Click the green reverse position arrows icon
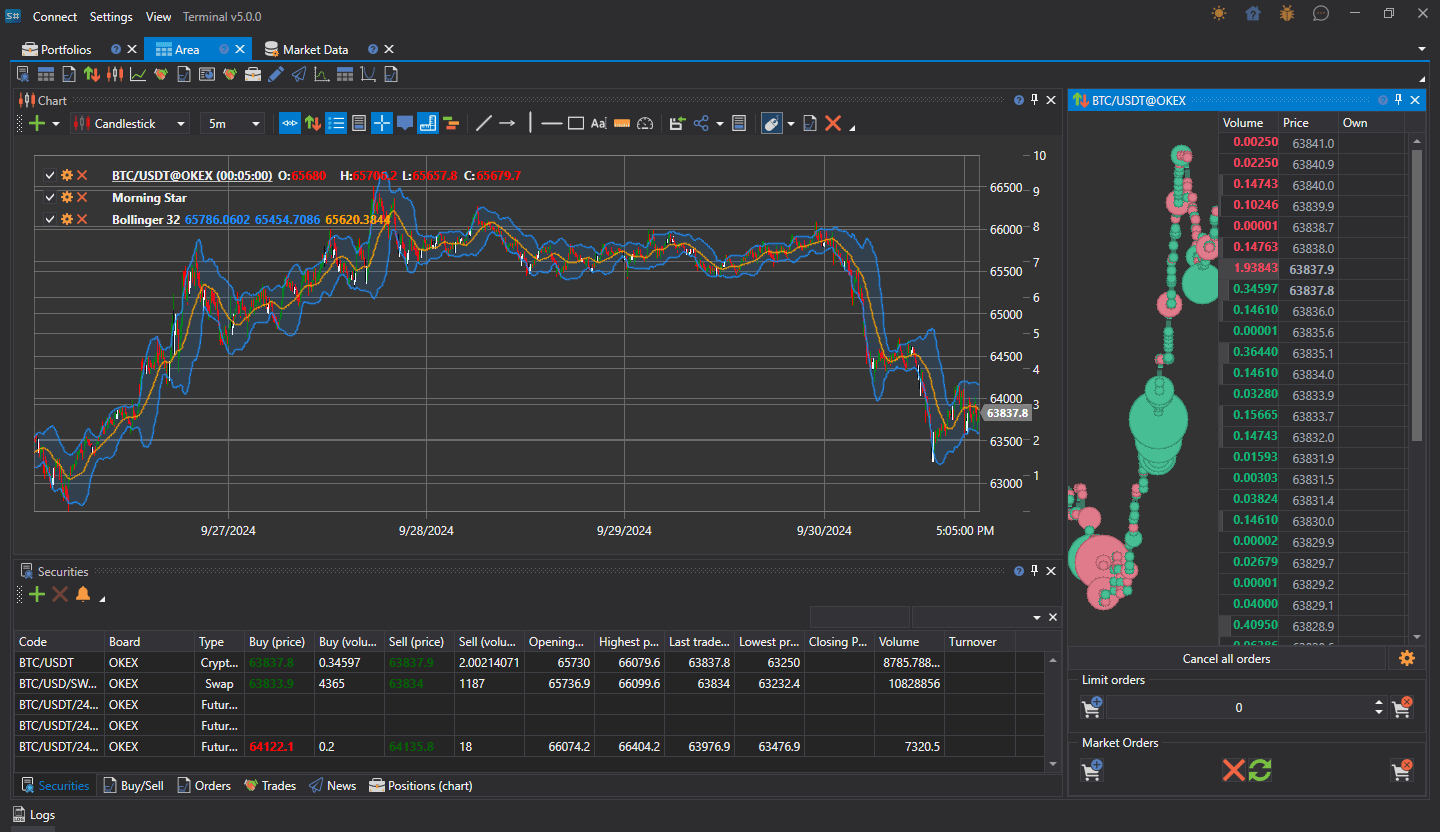Viewport: 1440px width, 832px height. click(1260, 770)
